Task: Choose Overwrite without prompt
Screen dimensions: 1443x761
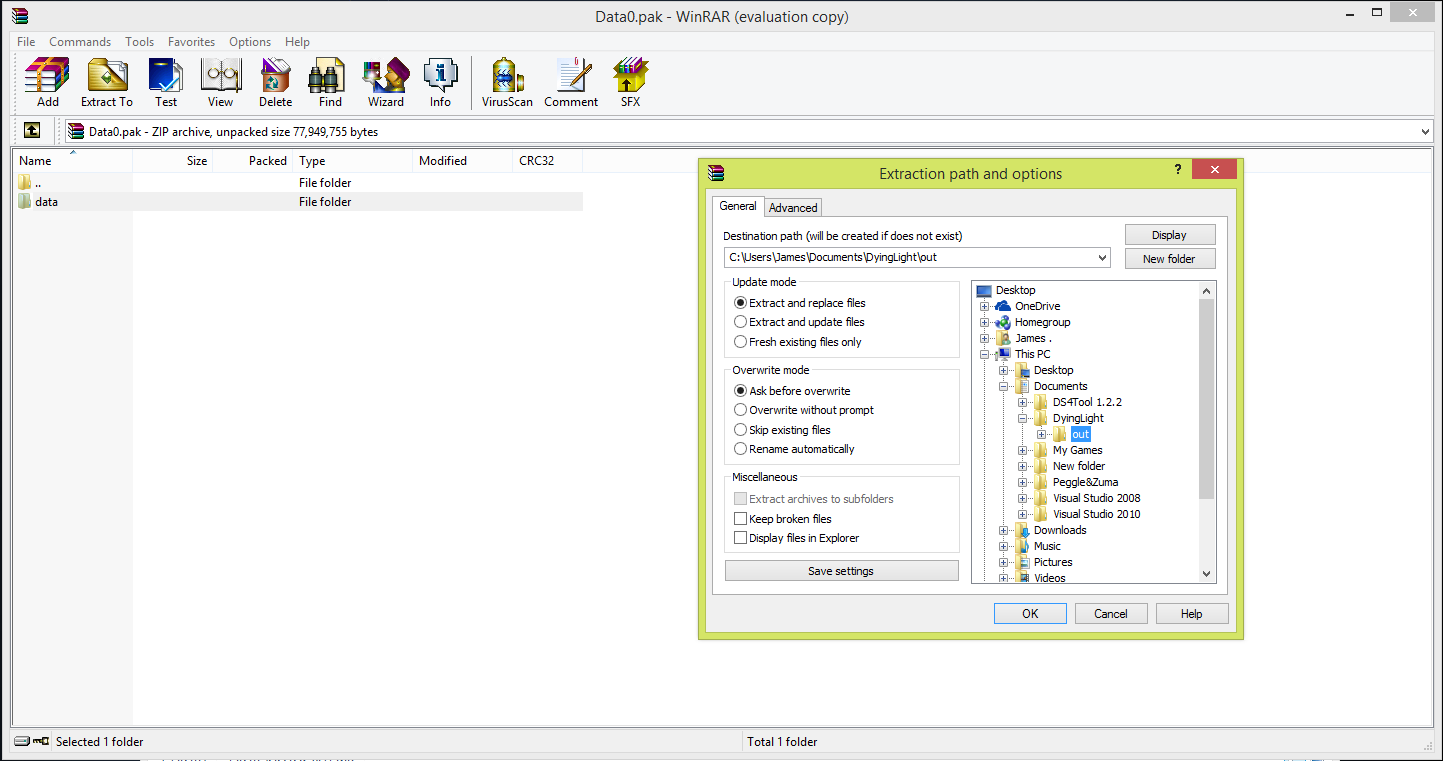Action: point(741,410)
